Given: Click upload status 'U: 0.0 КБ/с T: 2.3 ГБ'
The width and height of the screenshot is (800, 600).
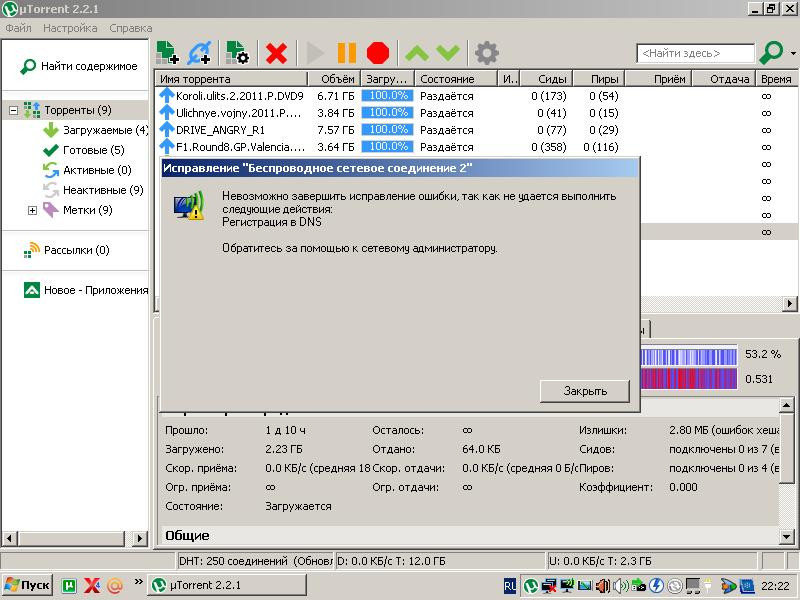Looking at the screenshot, I should pos(601,561).
